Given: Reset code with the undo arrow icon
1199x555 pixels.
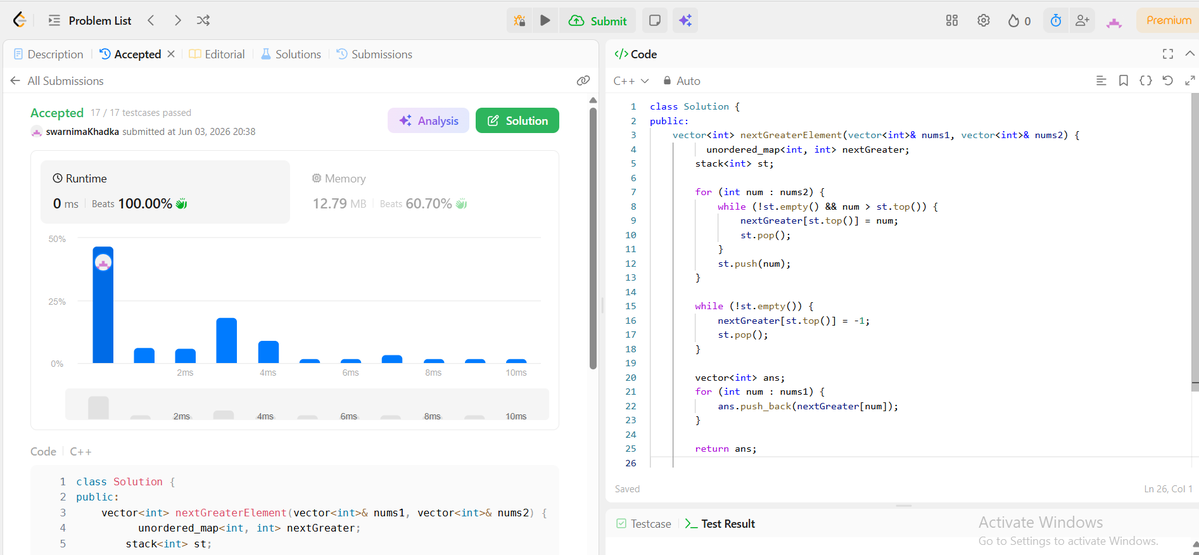Looking at the screenshot, I should tap(1168, 80).
